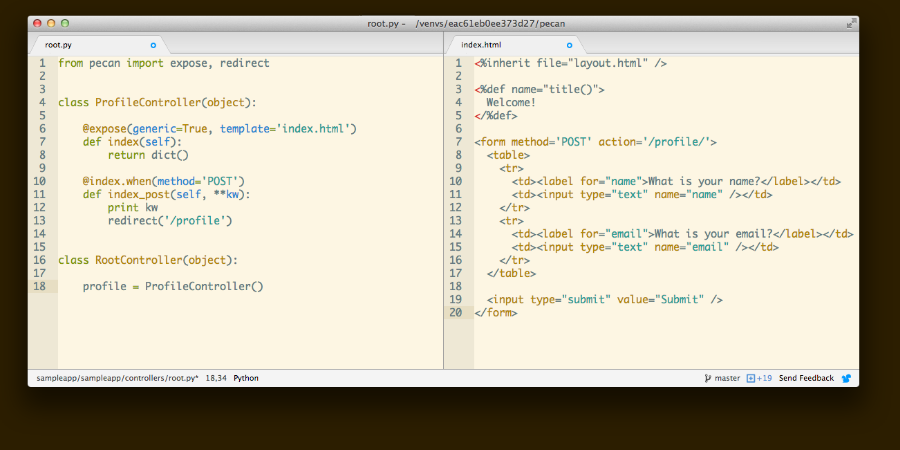Screen dimensions: 900x450
Task: Click the '<table>' opening tag line
Action: (x=509, y=155)
